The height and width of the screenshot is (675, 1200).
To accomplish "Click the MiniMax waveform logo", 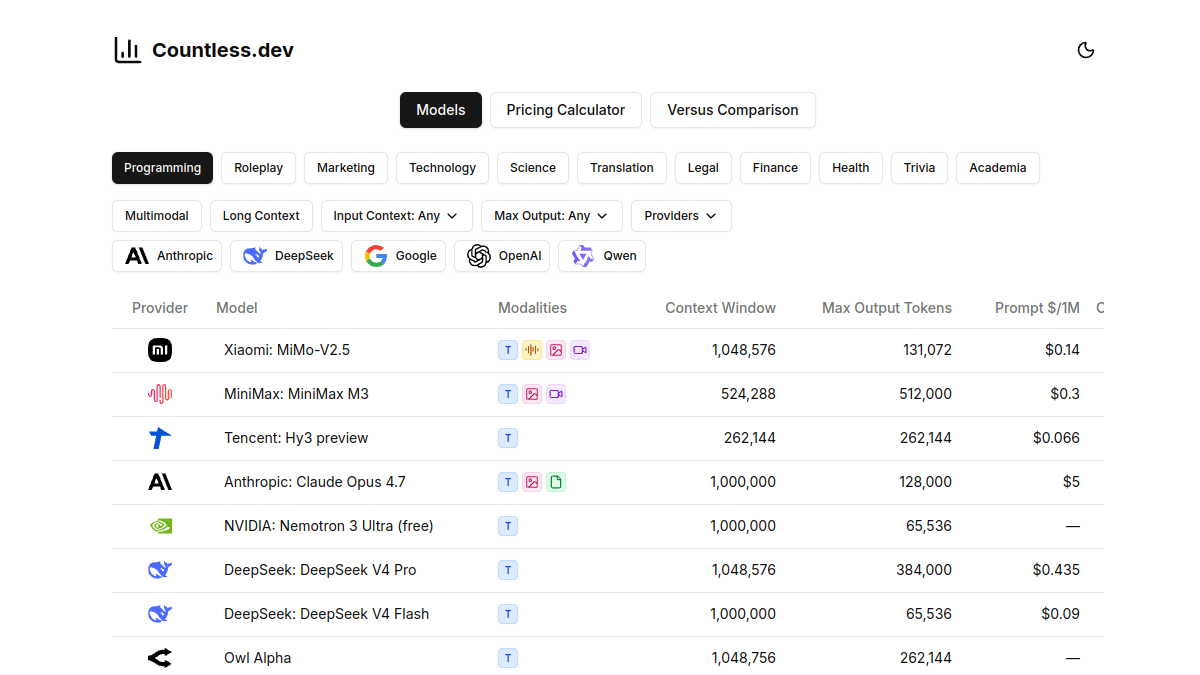I will (x=160, y=394).
